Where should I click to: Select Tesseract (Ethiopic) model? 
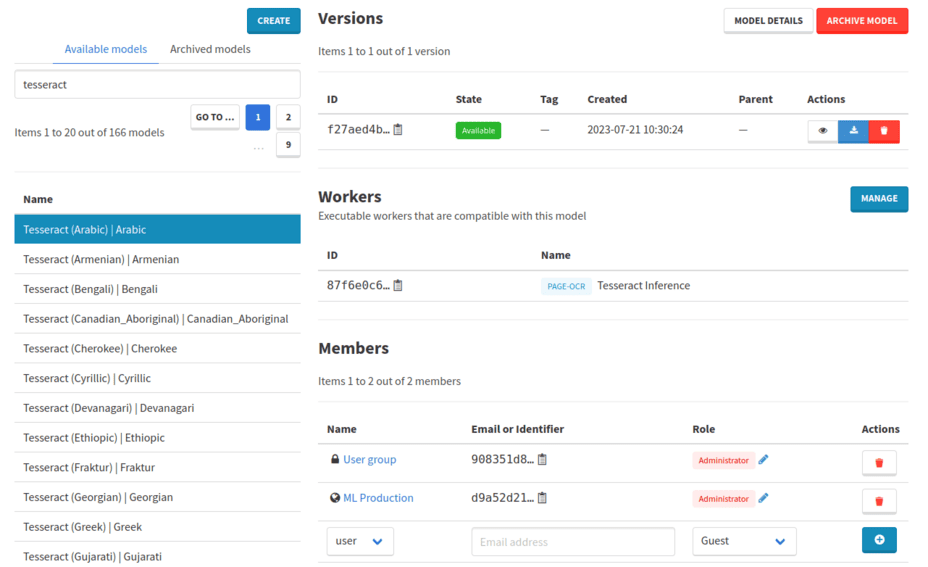(x=157, y=437)
